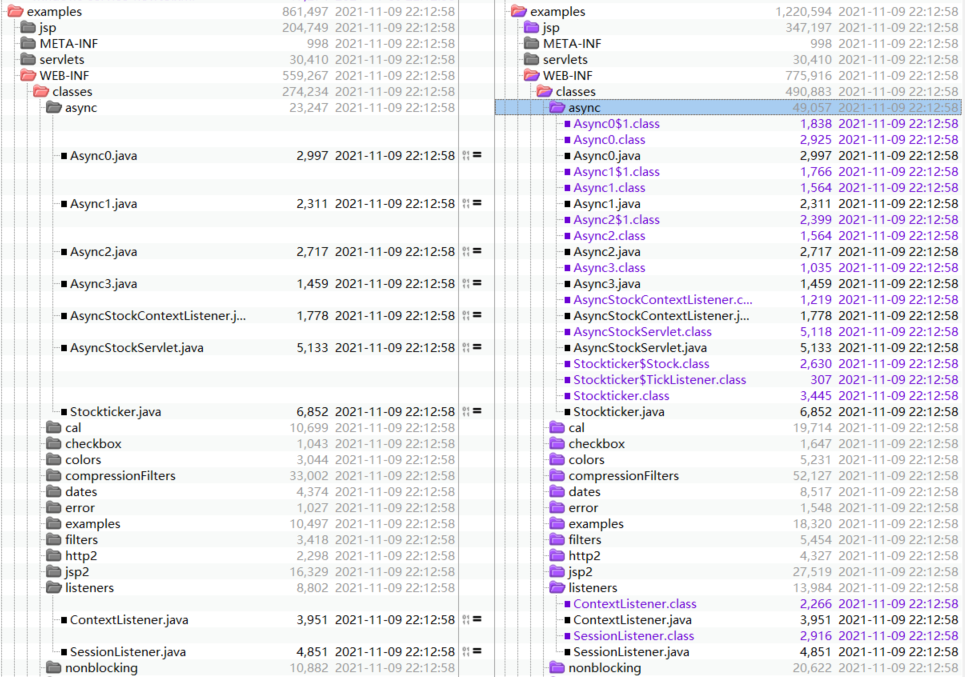Select Stockticker.java in the left pane
Screen dimensions: 965x677
116,412
